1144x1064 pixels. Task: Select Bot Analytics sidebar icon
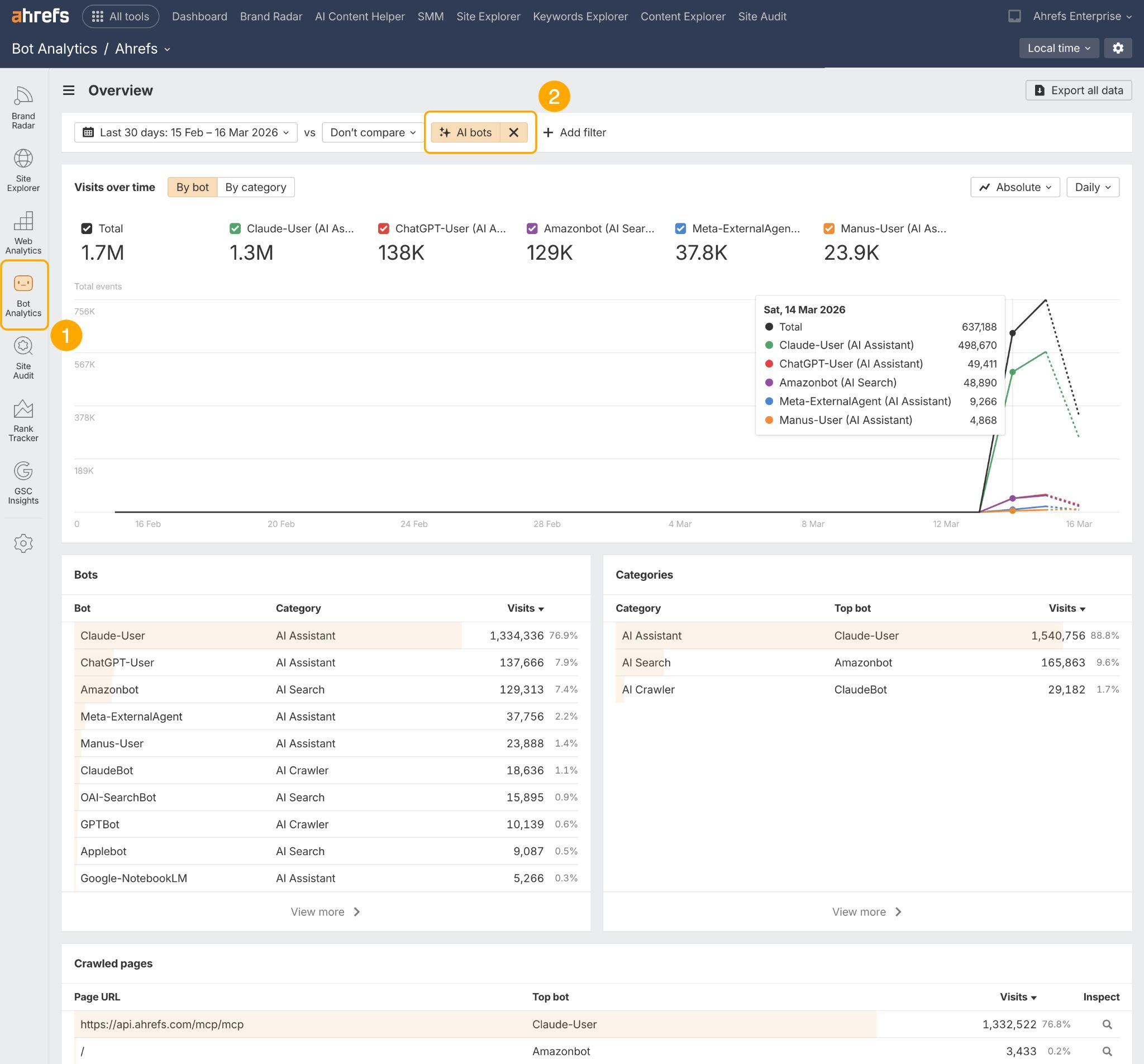[23, 295]
